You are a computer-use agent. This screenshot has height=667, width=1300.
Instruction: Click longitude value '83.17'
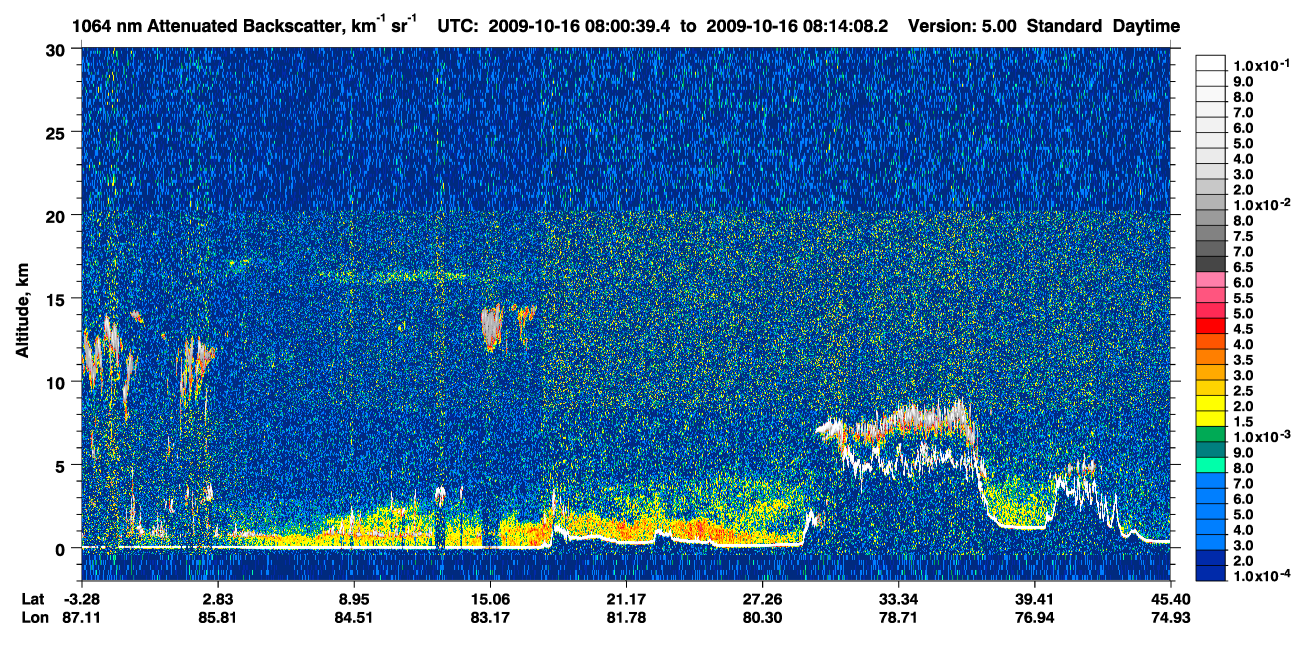coord(489,617)
